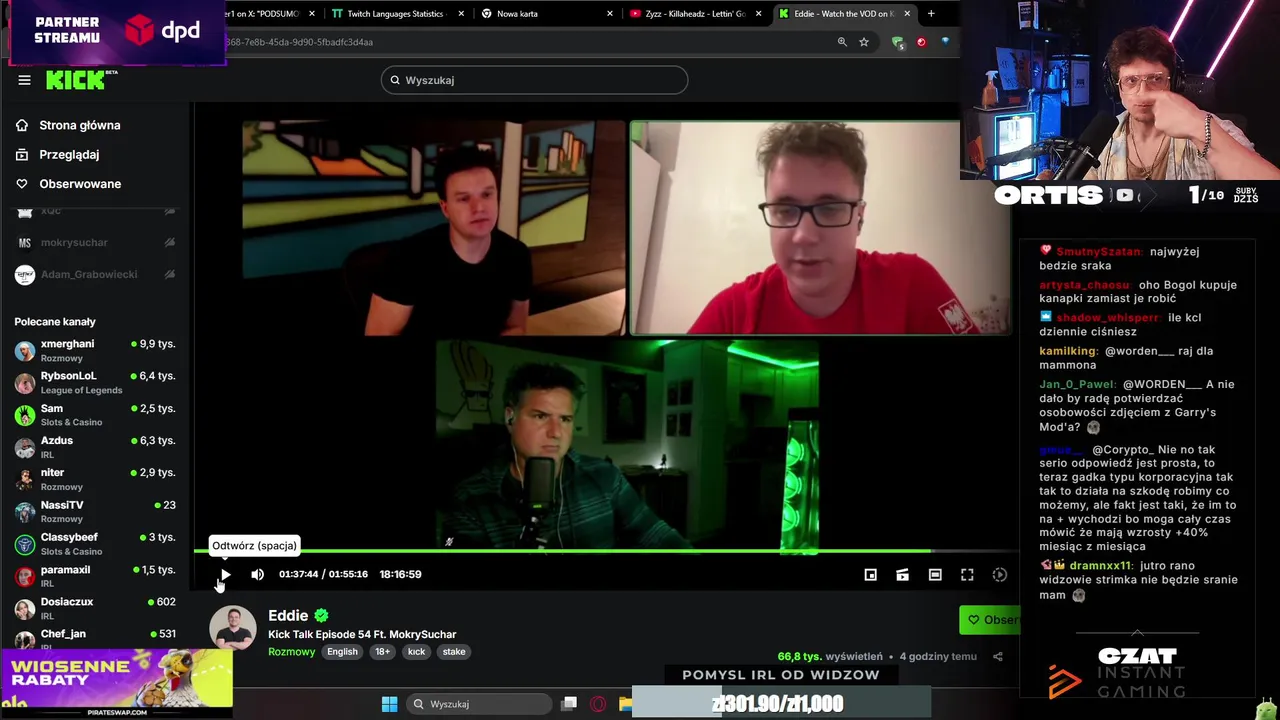The image size is (1280, 720).
Task: Mute the video player volume
Action: click(x=257, y=574)
